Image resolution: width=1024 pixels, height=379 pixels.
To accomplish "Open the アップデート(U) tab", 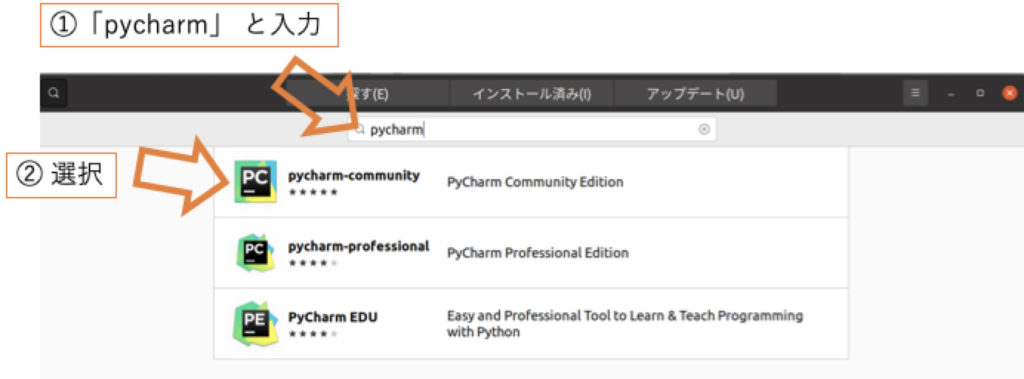I will pos(696,93).
